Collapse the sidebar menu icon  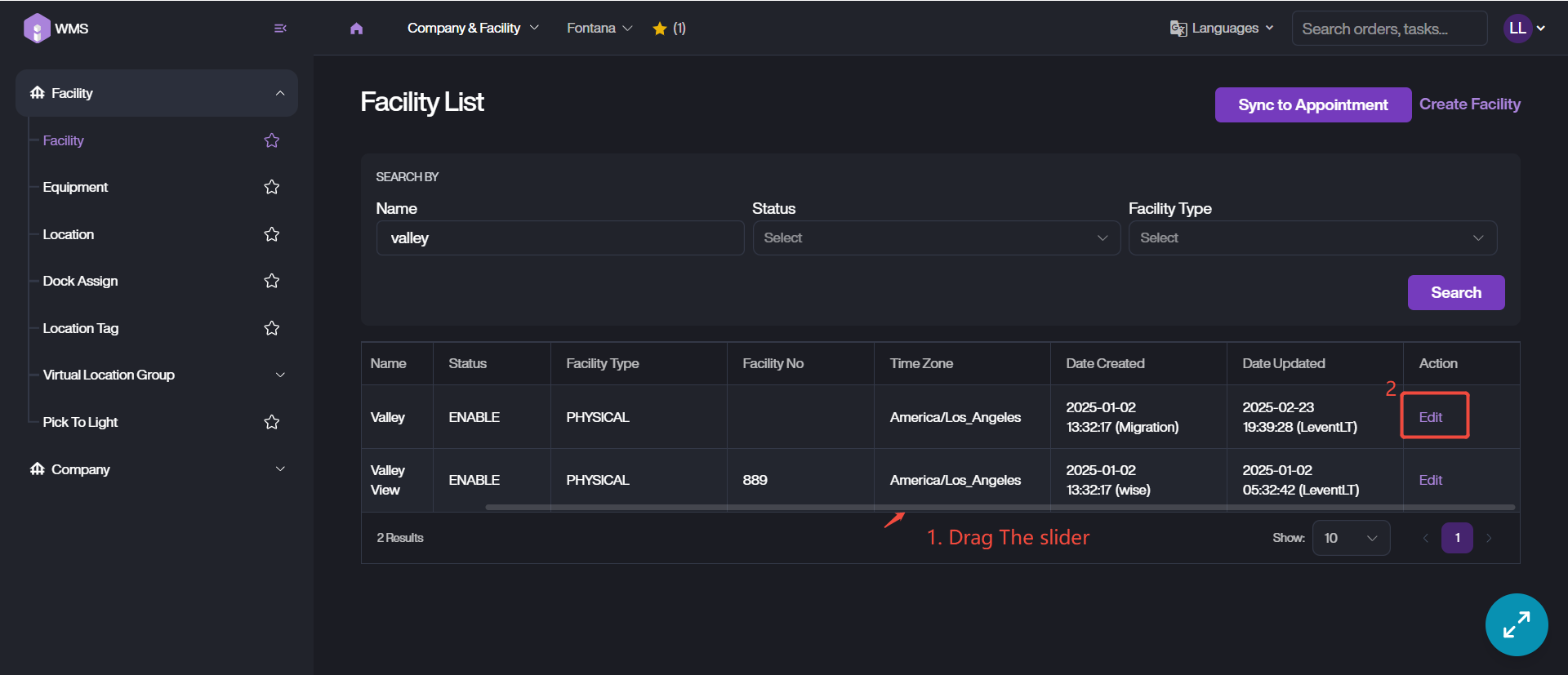click(280, 28)
